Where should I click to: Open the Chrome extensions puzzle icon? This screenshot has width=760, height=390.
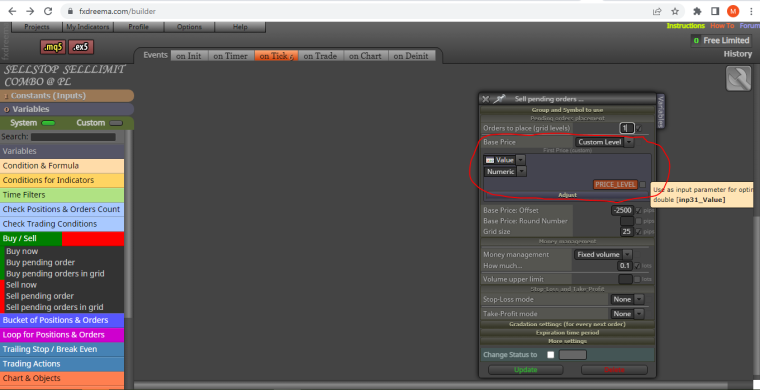point(697,11)
